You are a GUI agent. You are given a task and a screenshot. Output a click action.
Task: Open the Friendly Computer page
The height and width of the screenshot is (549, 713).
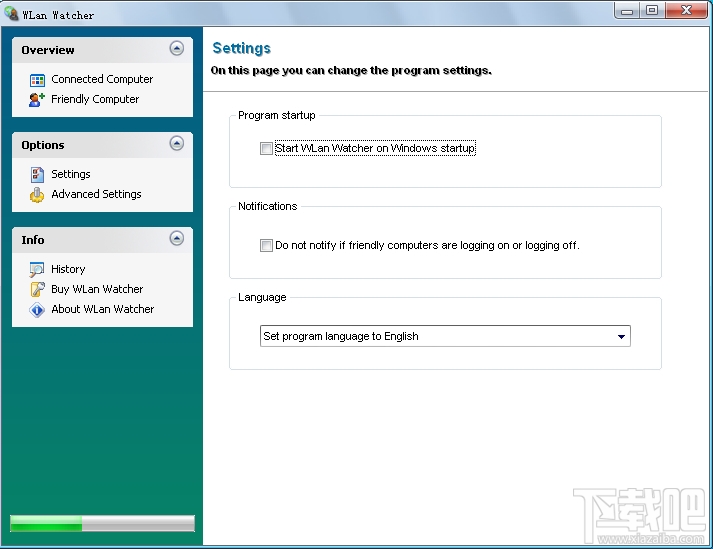[95, 99]
